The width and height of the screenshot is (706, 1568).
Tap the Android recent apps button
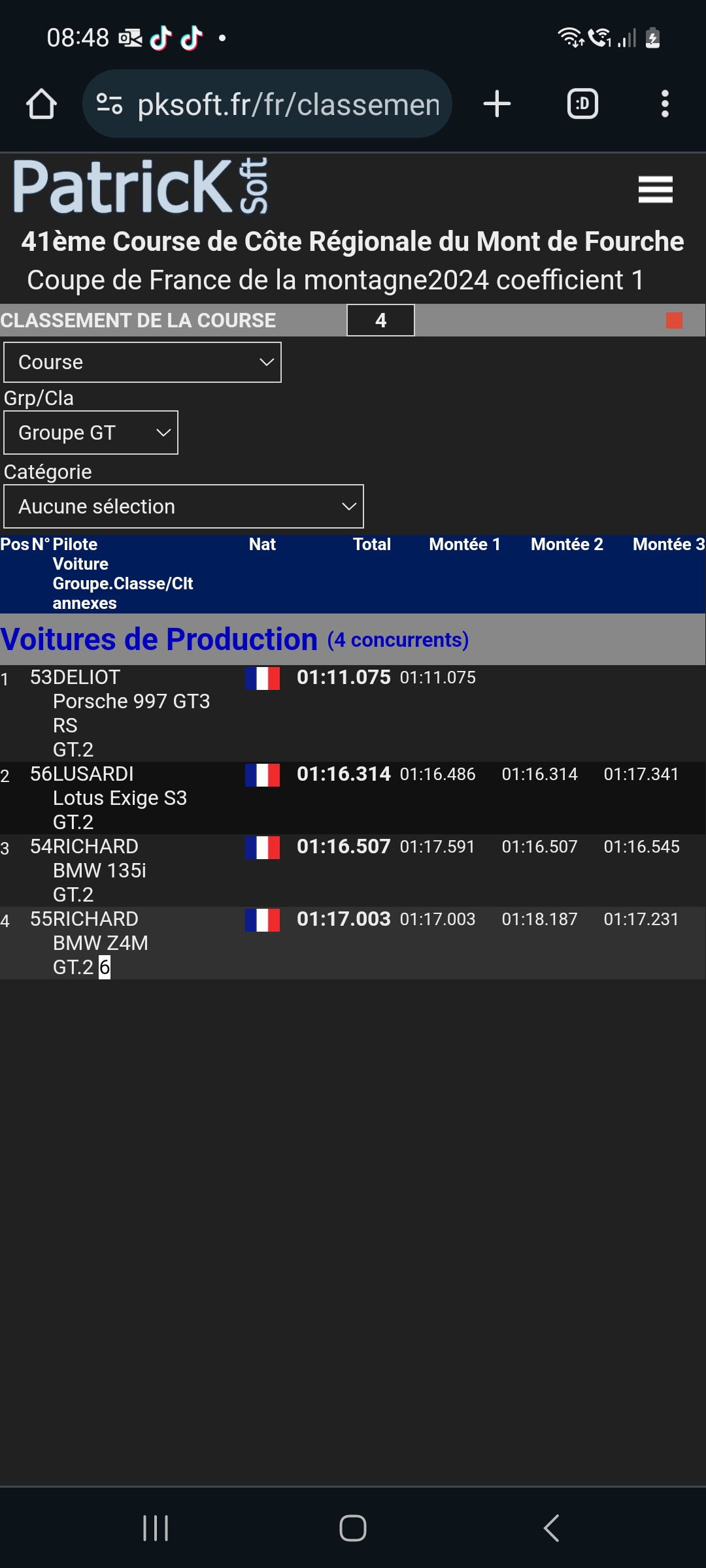156,1528
